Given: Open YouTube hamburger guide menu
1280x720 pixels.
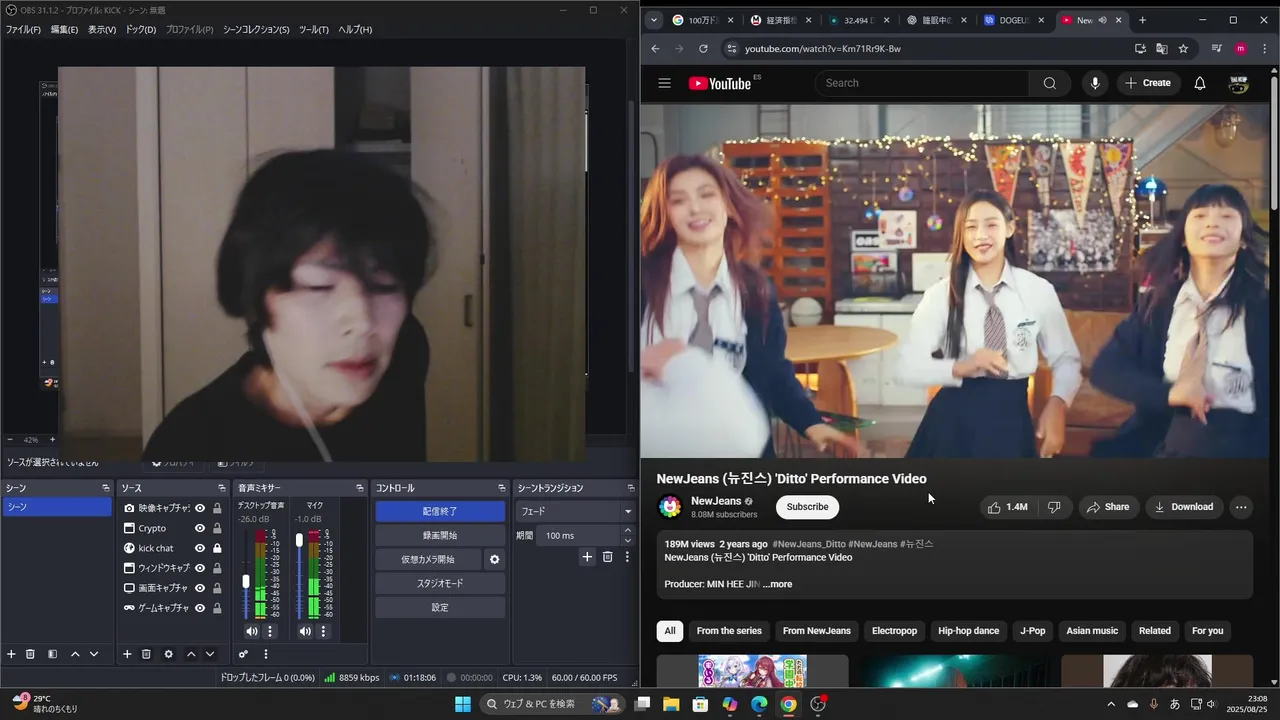Looking at the screenshot, I should [x=665, y=83].
